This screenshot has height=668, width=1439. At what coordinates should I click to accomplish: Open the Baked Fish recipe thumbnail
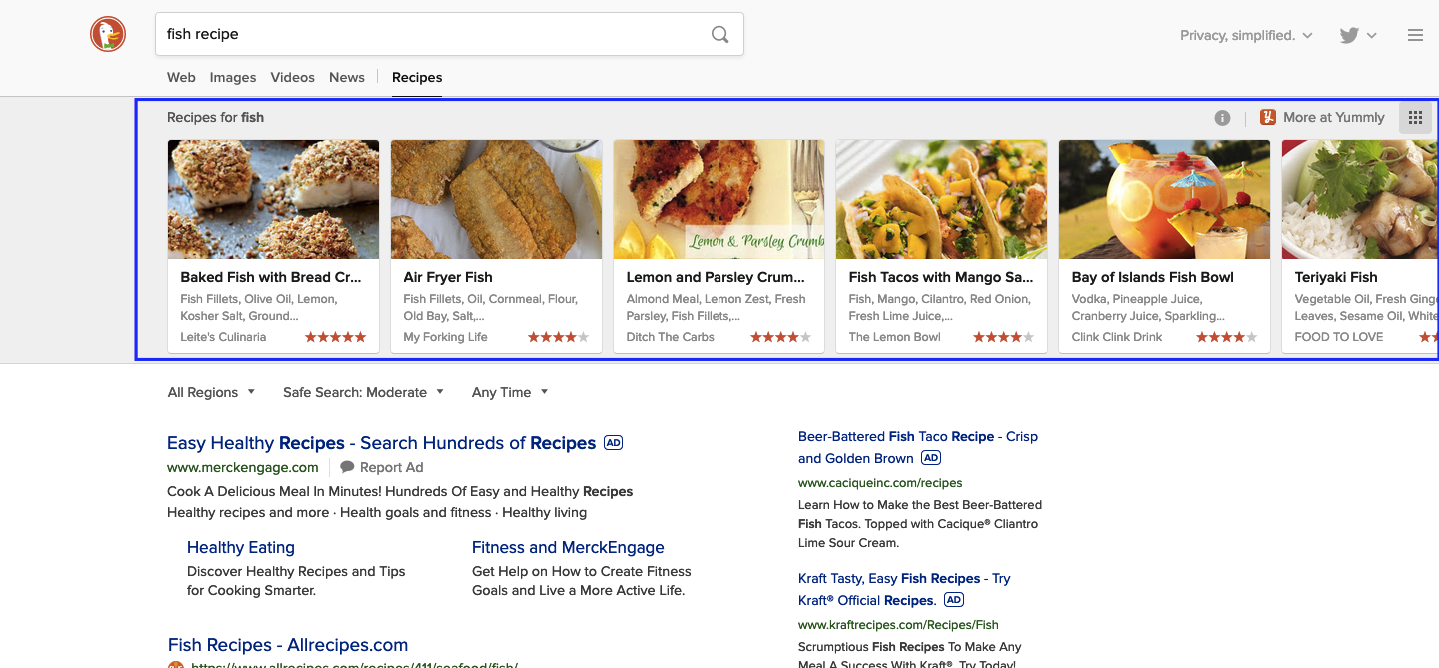pyautogui.click(x=272, y=199)
